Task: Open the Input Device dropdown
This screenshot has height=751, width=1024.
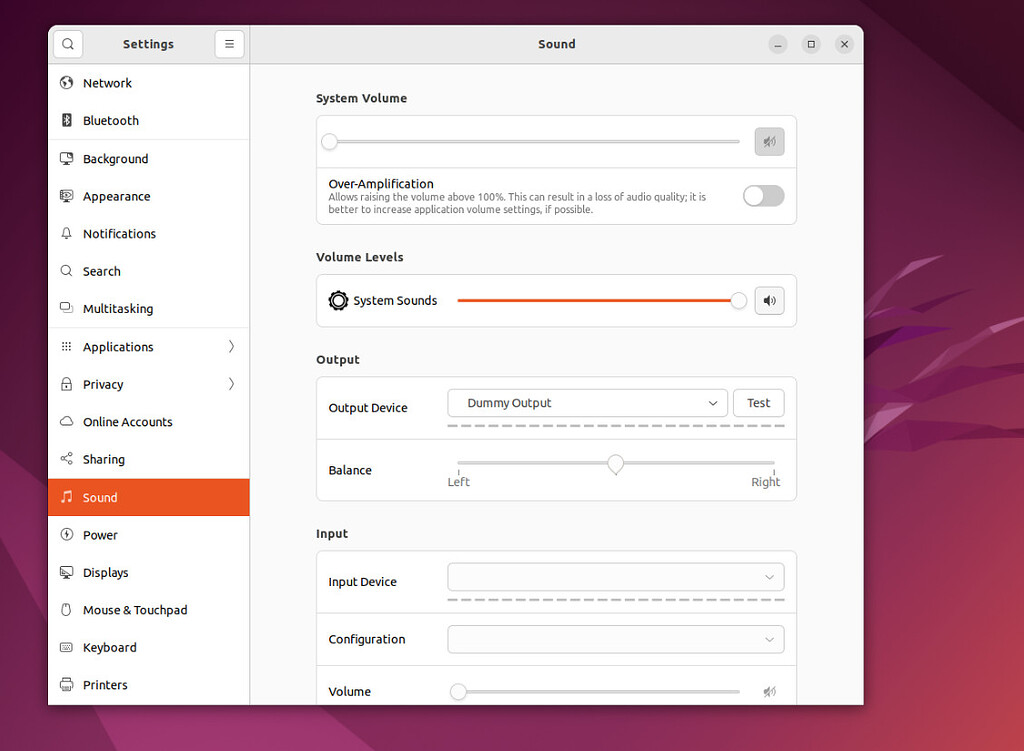Action: point(615,577)
